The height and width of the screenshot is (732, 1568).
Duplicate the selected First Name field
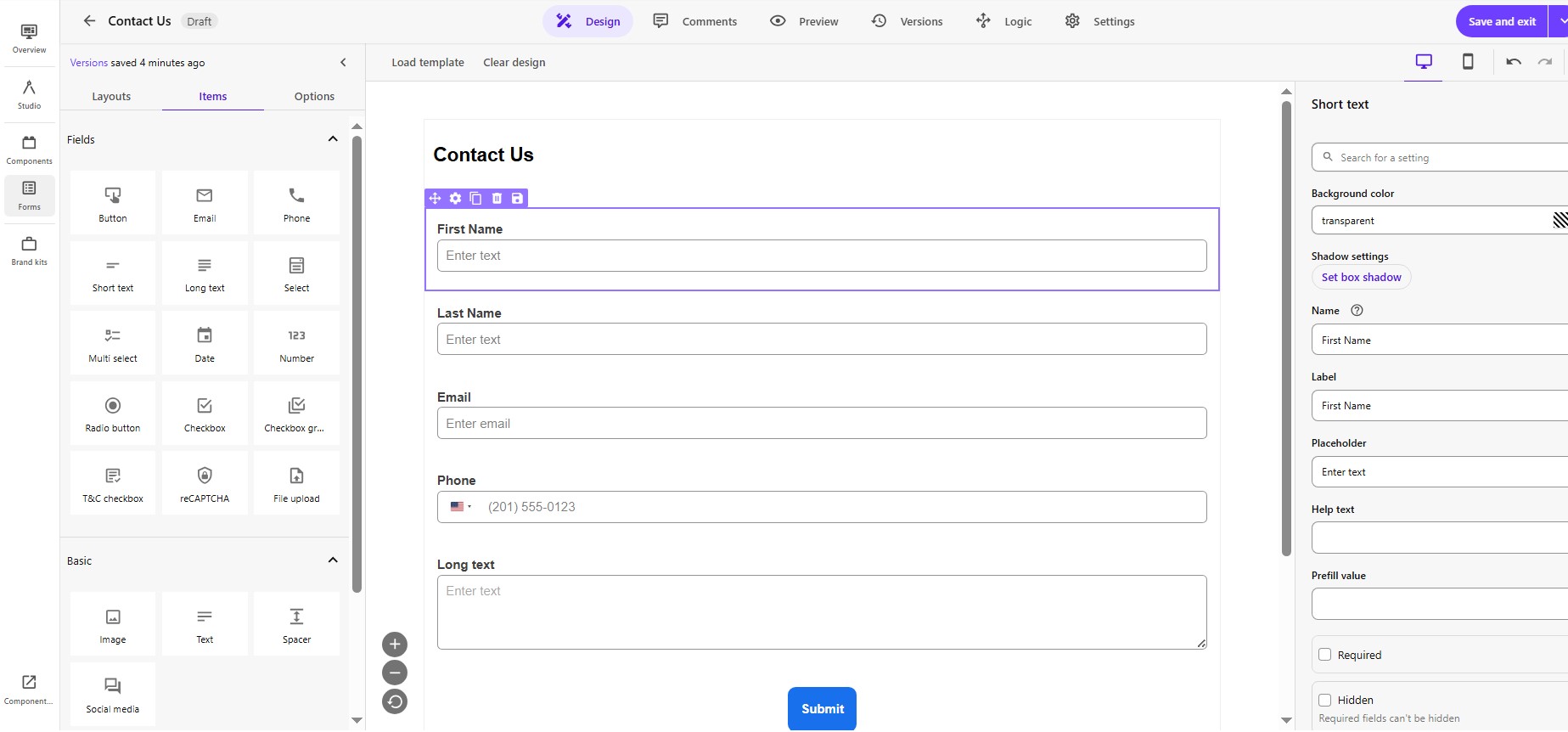tap(476, 198)
